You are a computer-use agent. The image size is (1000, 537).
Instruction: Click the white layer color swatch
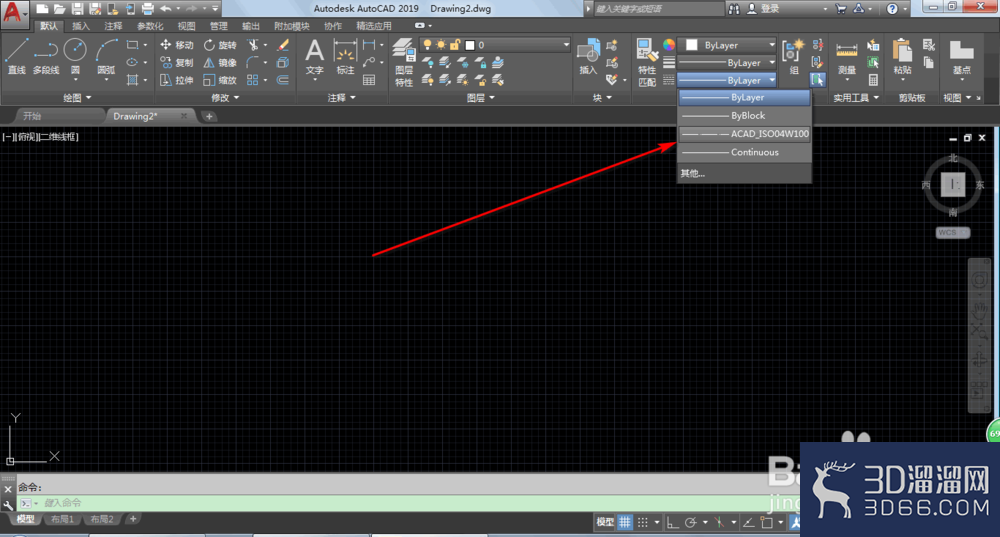point(470,45)
